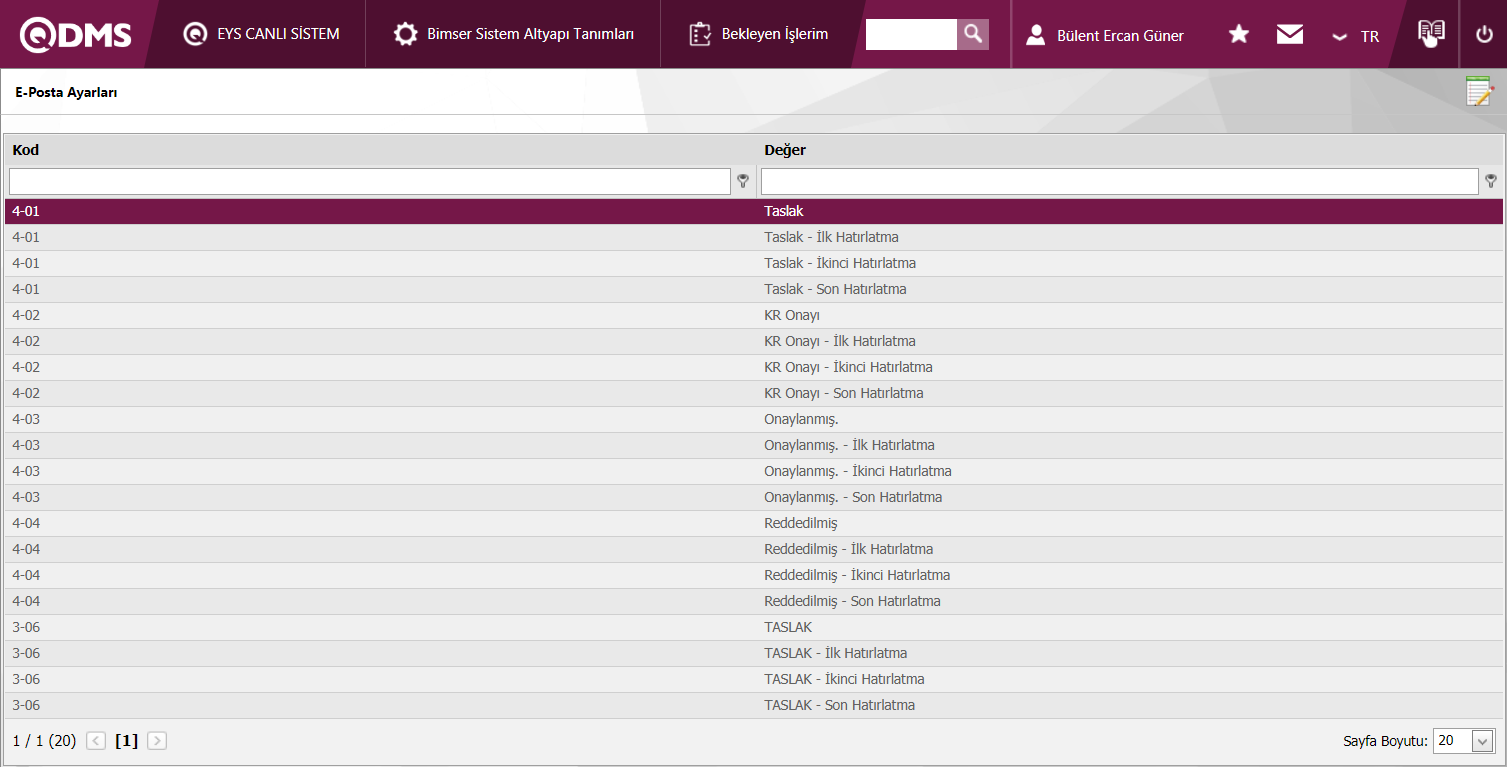The height and width of the screenshot is (767, 1507).
Task: Sort by the Değer column header
Action: click(x=785, y=150)
